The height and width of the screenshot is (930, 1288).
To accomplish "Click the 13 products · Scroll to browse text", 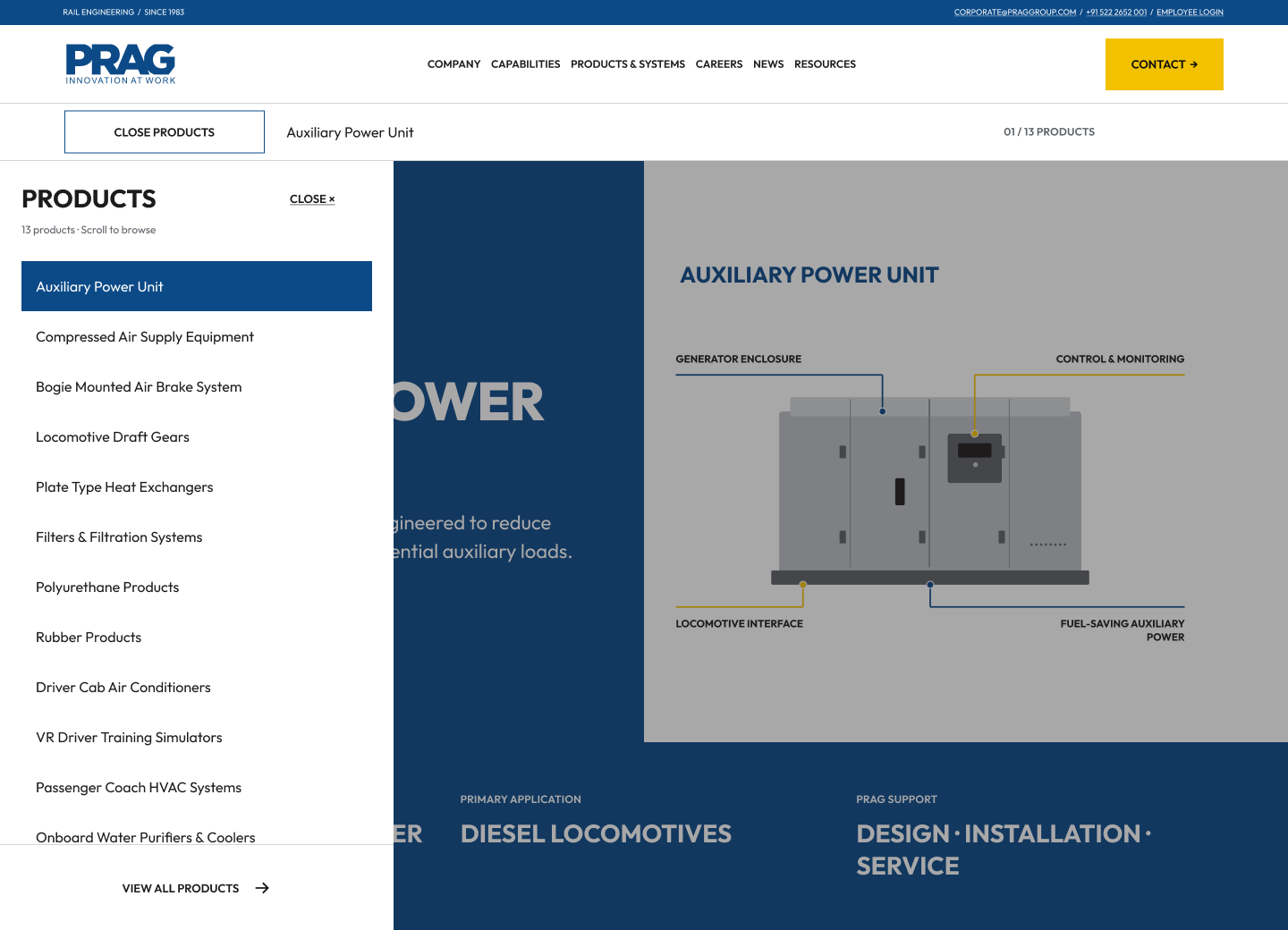I will point(89,230).
